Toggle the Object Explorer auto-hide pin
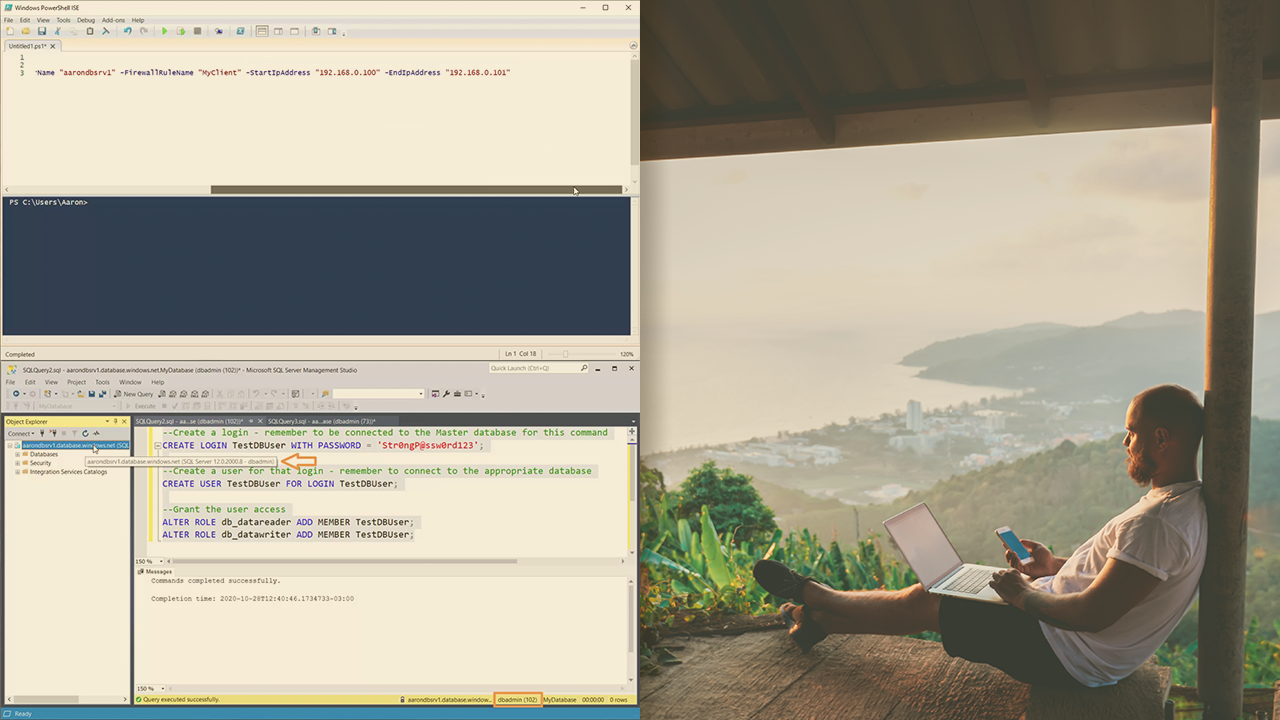This screenshot has height=720, width=1280. click(x=116, y=422)
